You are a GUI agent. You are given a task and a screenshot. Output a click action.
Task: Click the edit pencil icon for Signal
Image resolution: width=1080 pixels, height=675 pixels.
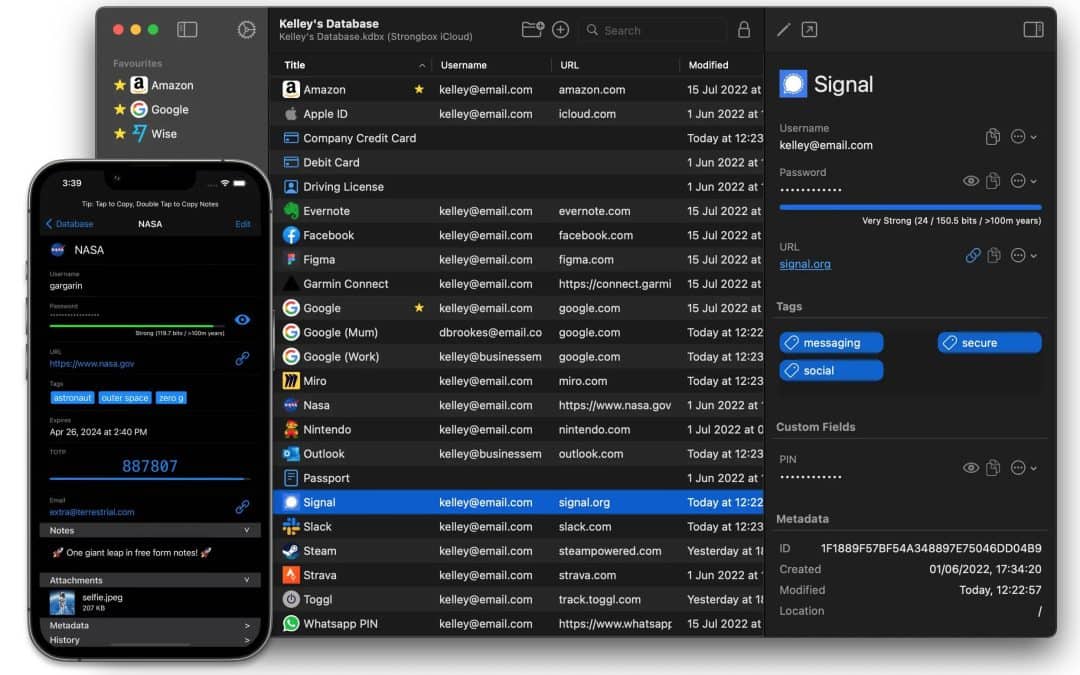[x=783, y=30]
